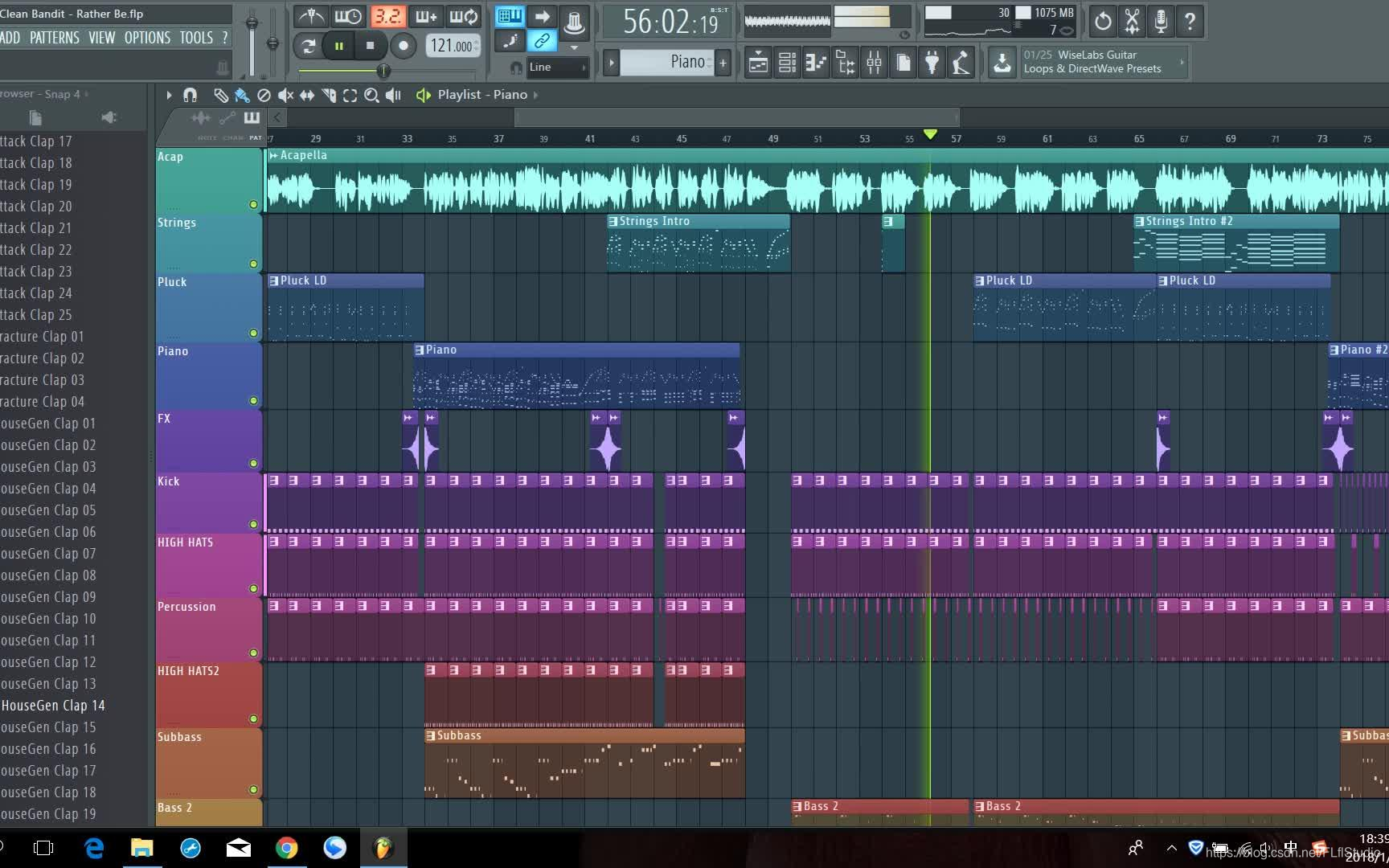Open the Piano pattern selector
The height and width of the screenshot is (868, 1389).
click(666, 62)
